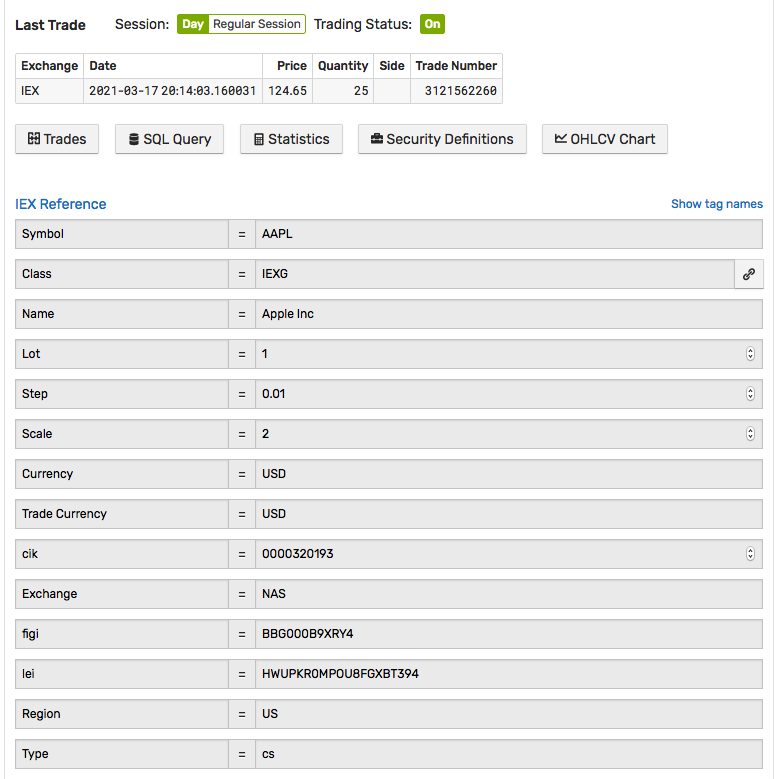Click the Step value stepper

coord(750,394)
